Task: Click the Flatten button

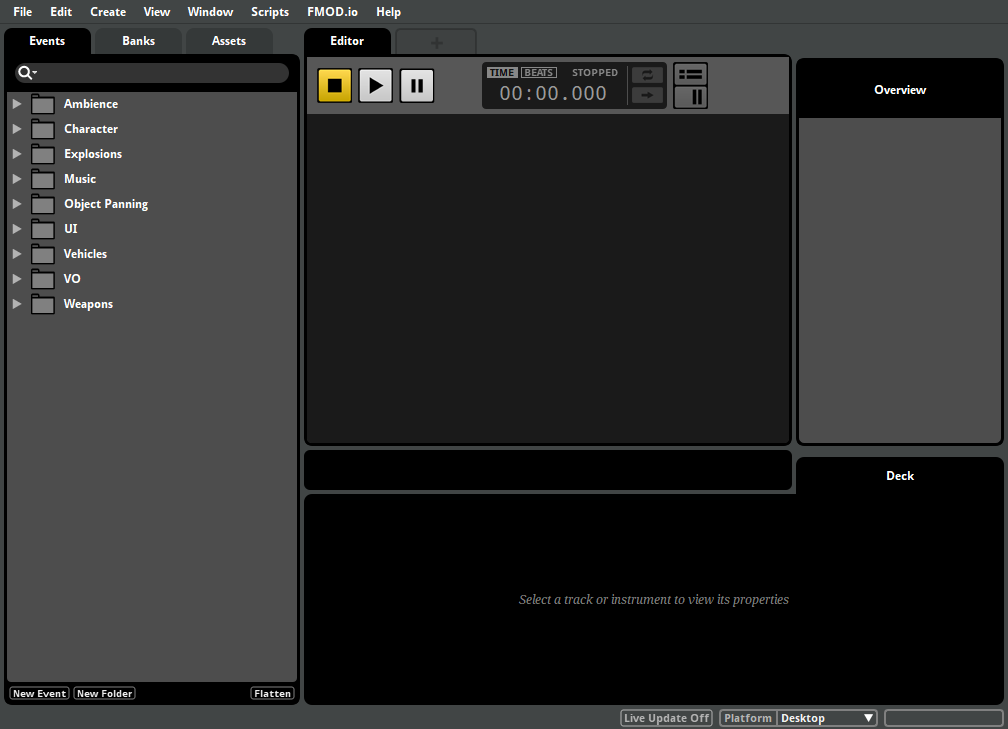Action: 273,693
